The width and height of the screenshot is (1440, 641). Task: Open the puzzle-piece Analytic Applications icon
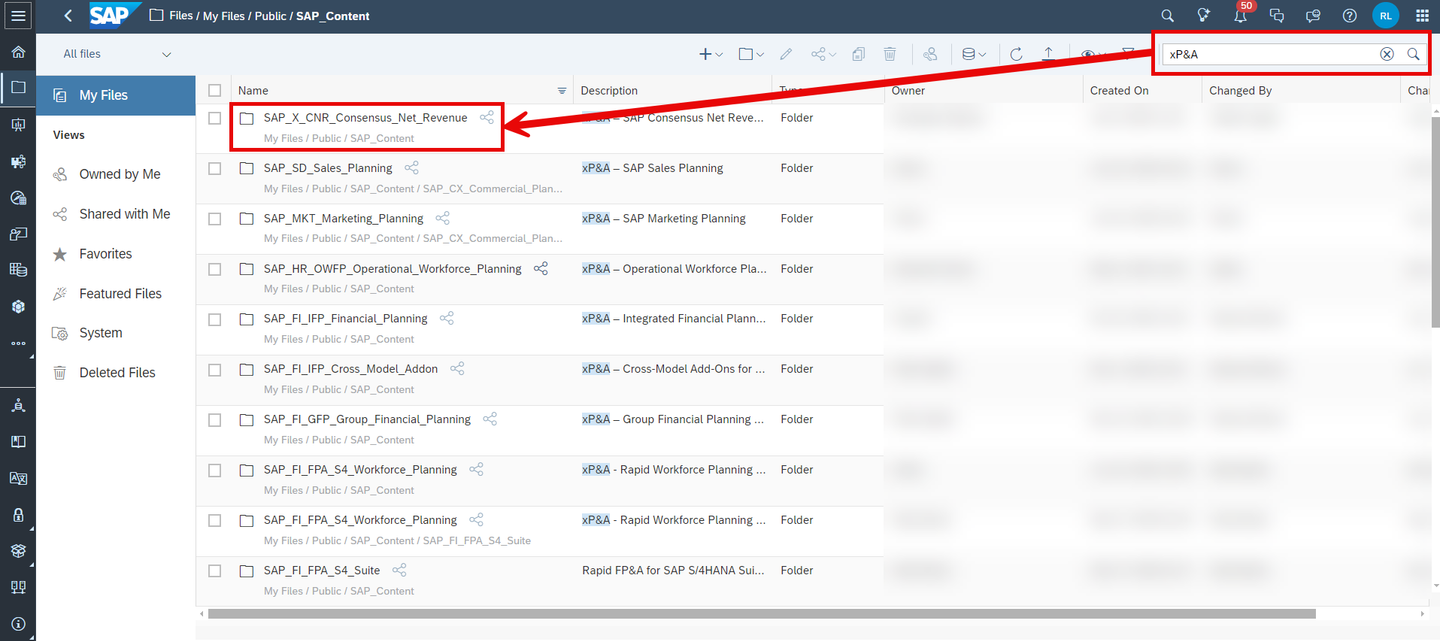click(x=18, y=161)
